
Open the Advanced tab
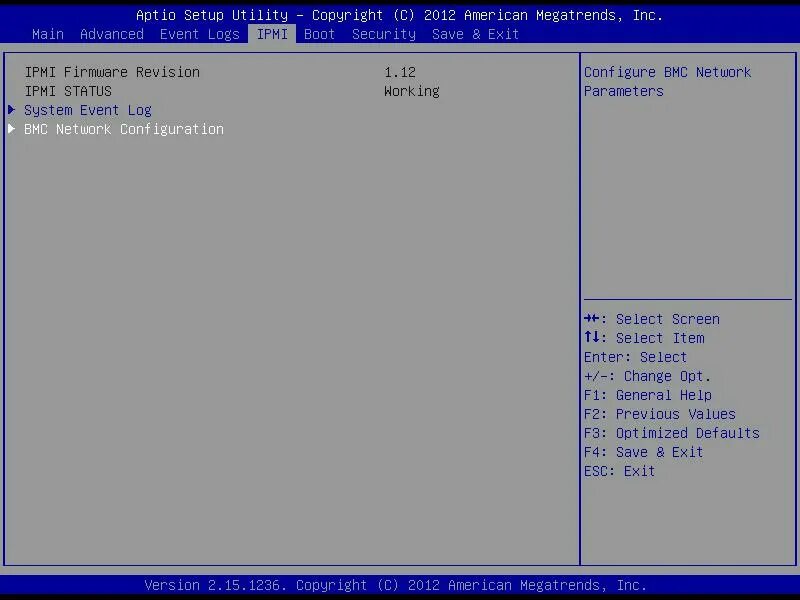coord(112,34)
